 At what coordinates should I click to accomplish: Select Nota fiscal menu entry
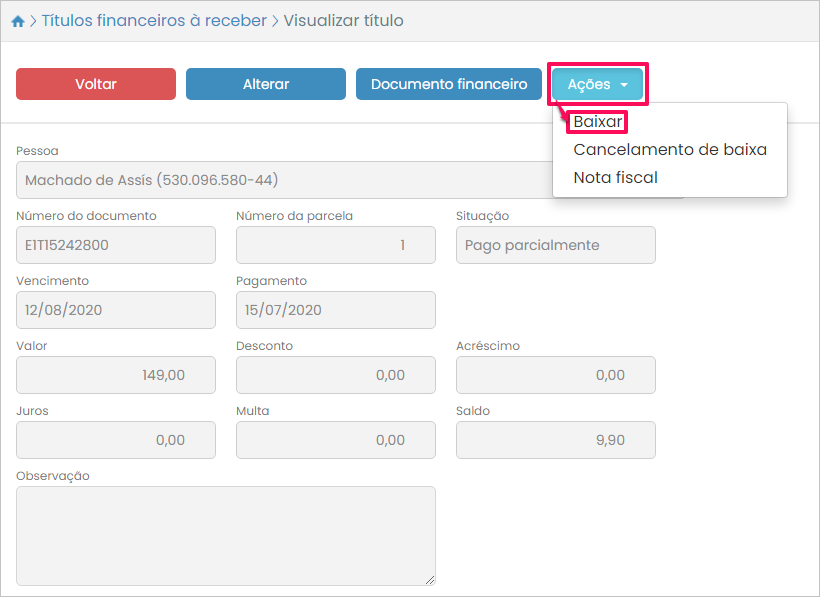(615, 178)
